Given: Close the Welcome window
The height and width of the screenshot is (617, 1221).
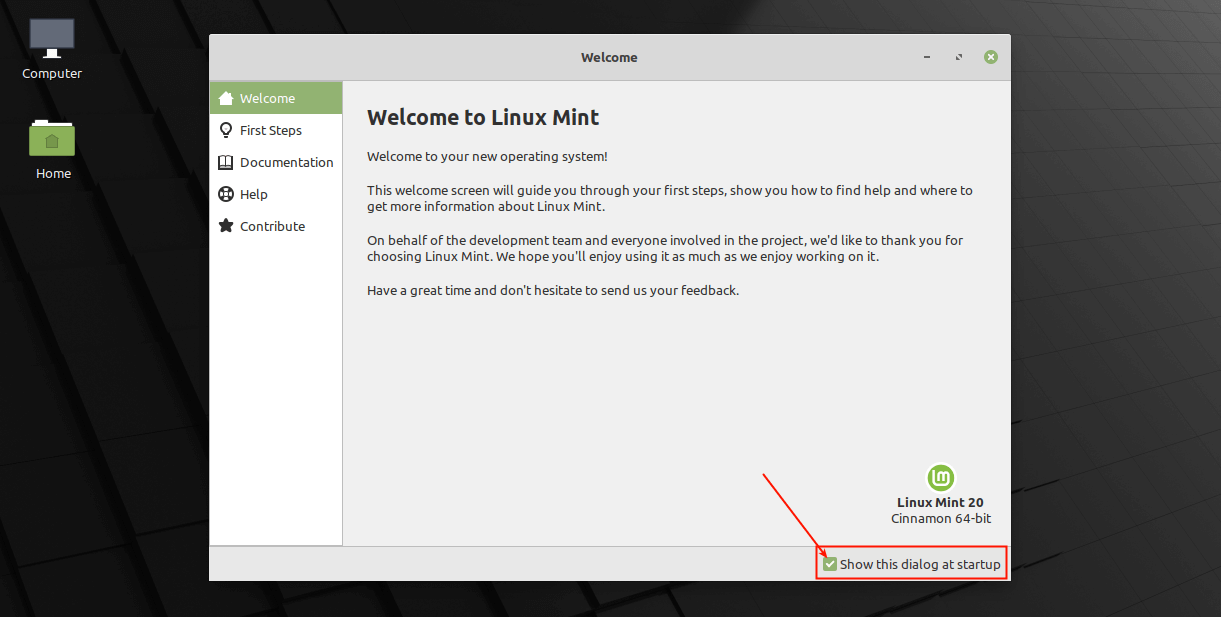Looking at the screenshot, I should point(991,57).
